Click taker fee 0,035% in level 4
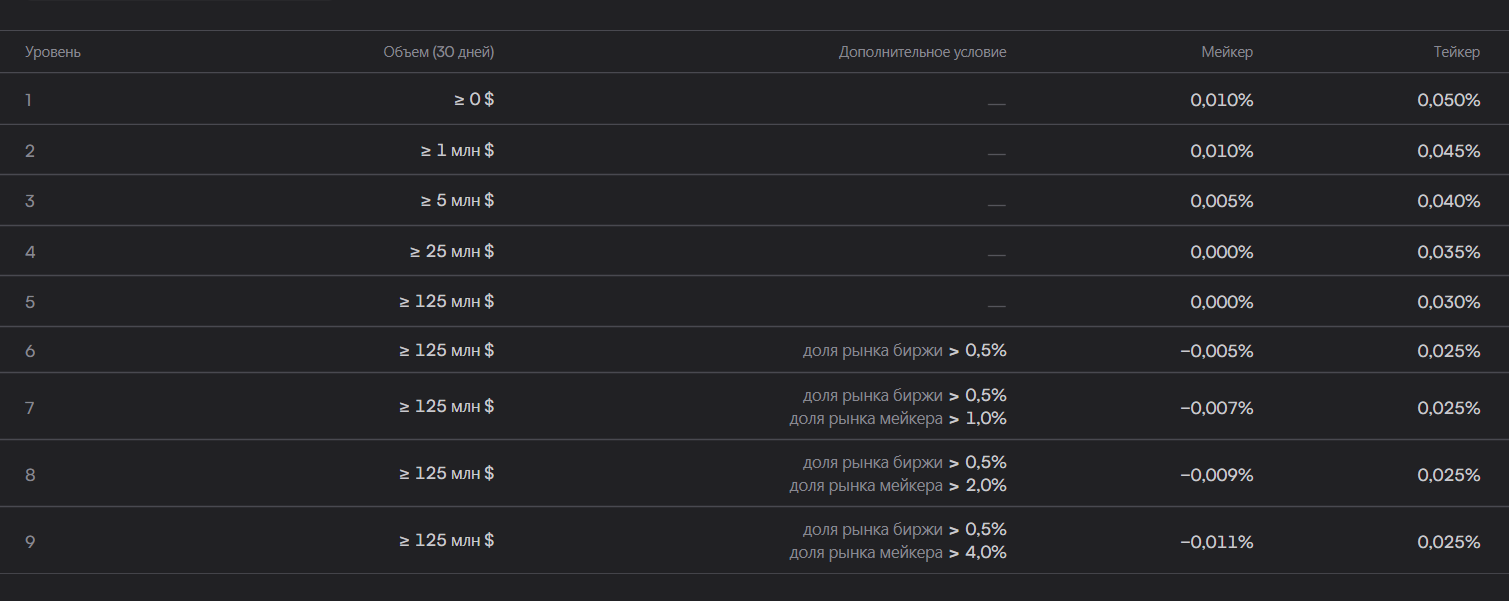The width and height of the screenshot is (1509, 601). [x=1449, y=252]
